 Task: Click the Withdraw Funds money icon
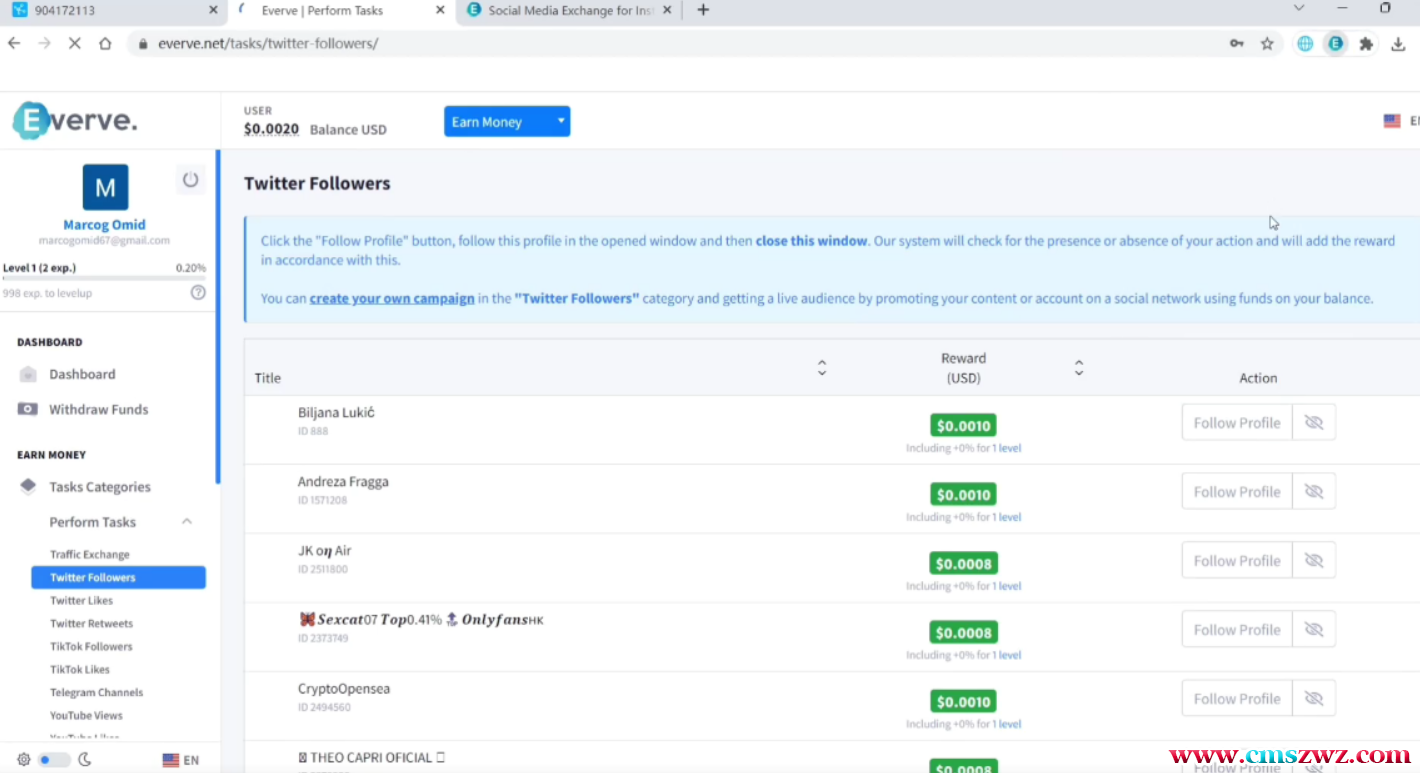click(x=28, y=409)
